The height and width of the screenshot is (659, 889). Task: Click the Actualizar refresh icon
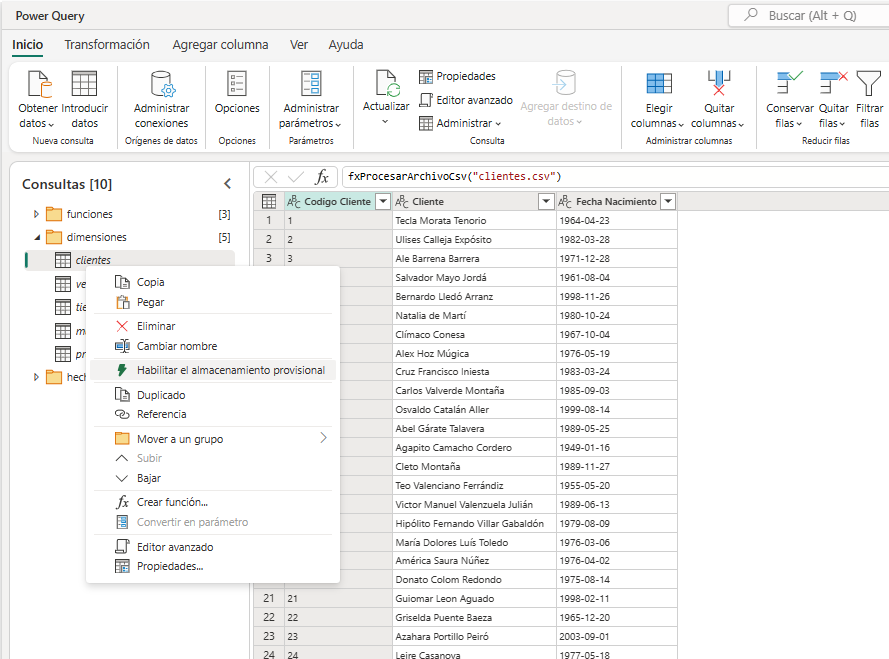386,84
